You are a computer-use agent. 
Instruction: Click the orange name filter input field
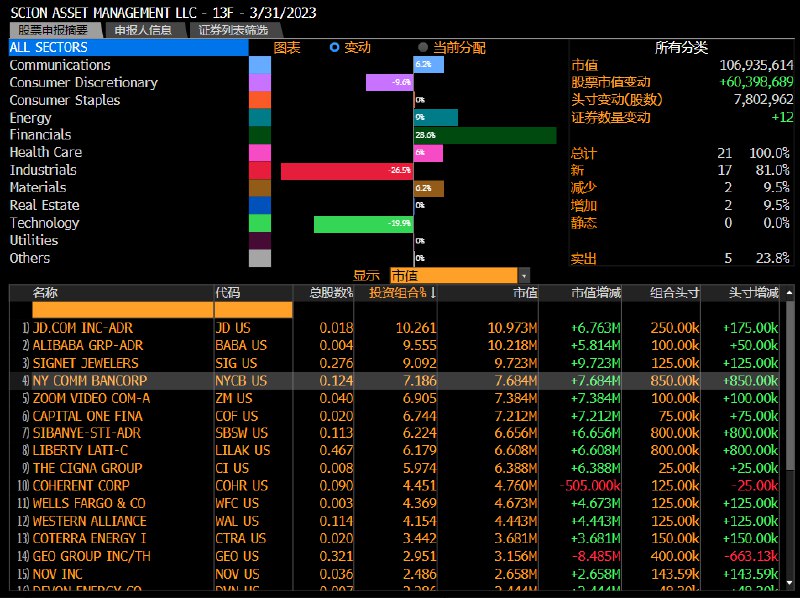point(122,310)
